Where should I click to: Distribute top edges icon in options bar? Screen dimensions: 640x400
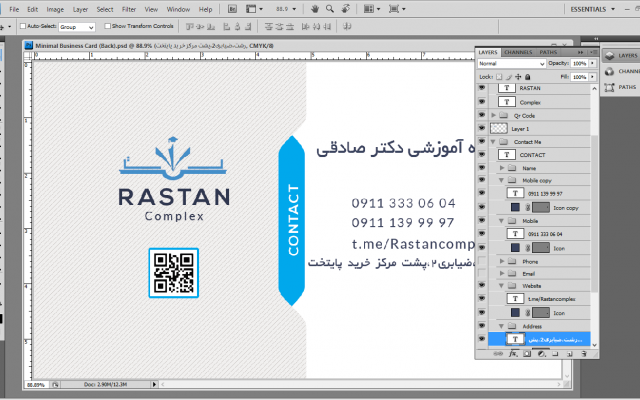(268, 27)
